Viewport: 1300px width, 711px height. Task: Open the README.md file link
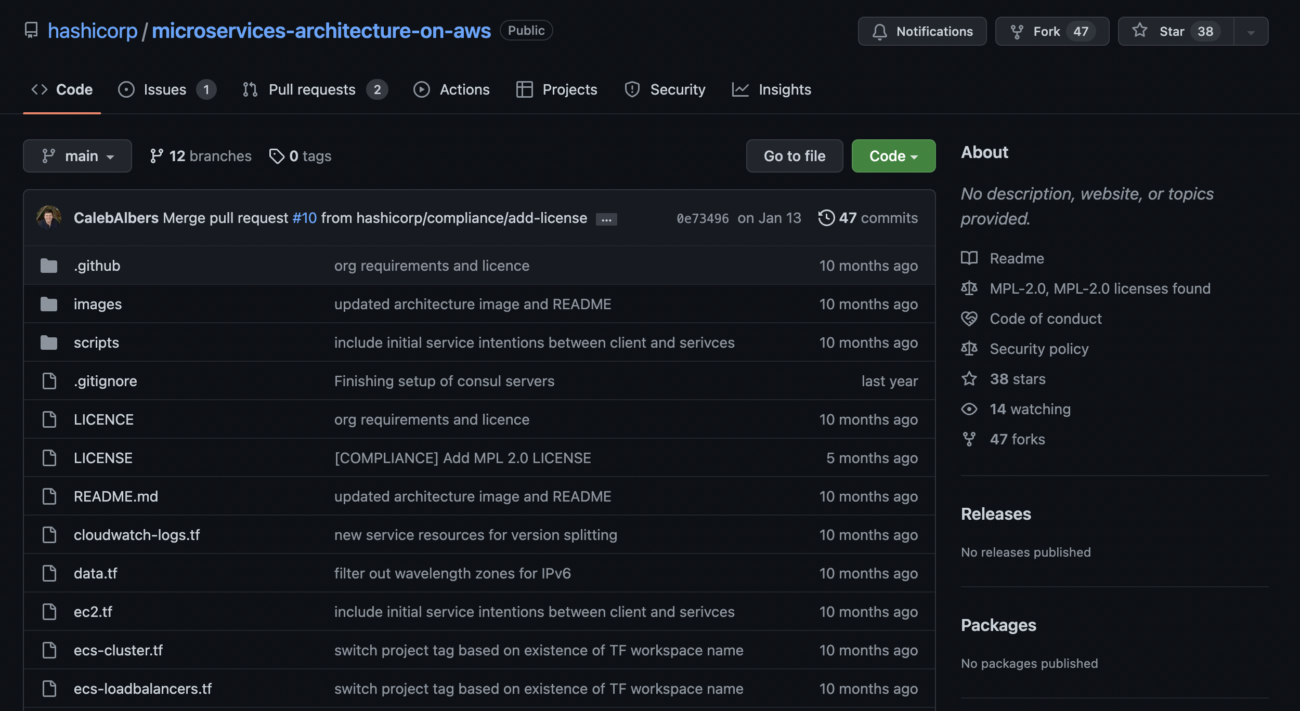click(115, 496)
